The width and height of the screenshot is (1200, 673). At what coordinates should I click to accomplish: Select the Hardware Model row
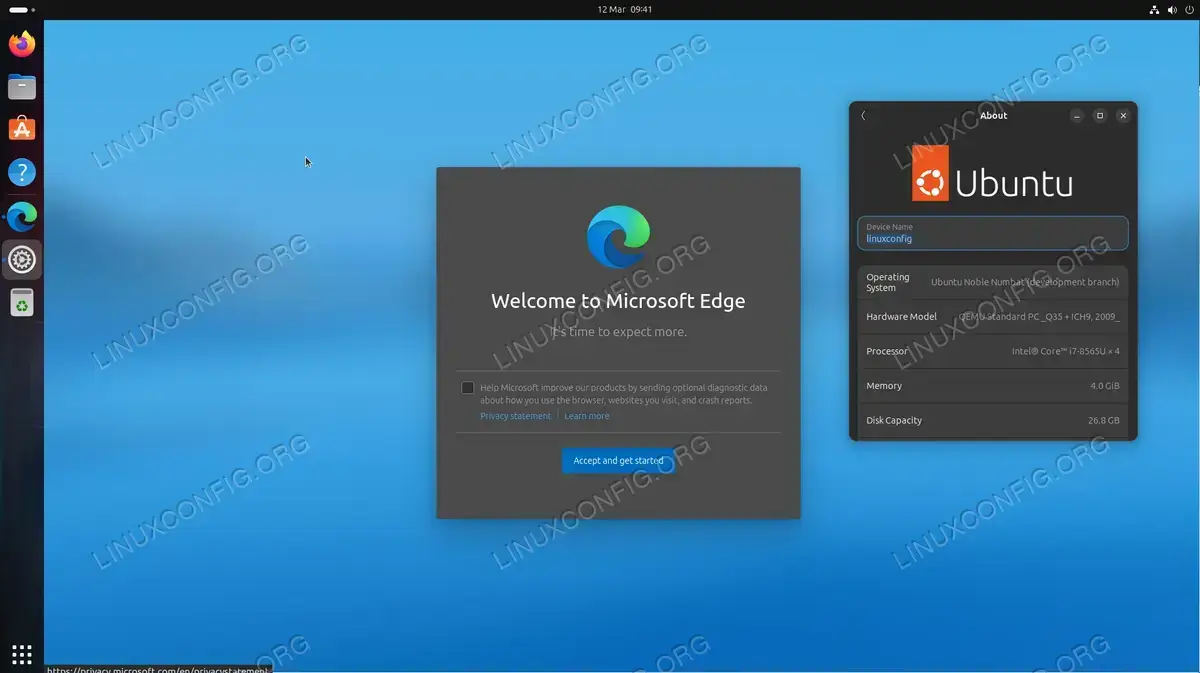993,317
